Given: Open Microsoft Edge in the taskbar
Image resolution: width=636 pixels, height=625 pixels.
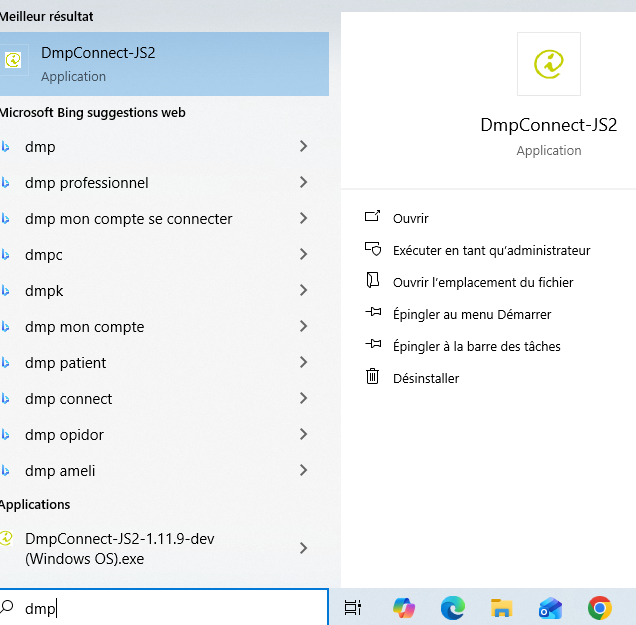Looking at the screenshot, I should 453,607.
